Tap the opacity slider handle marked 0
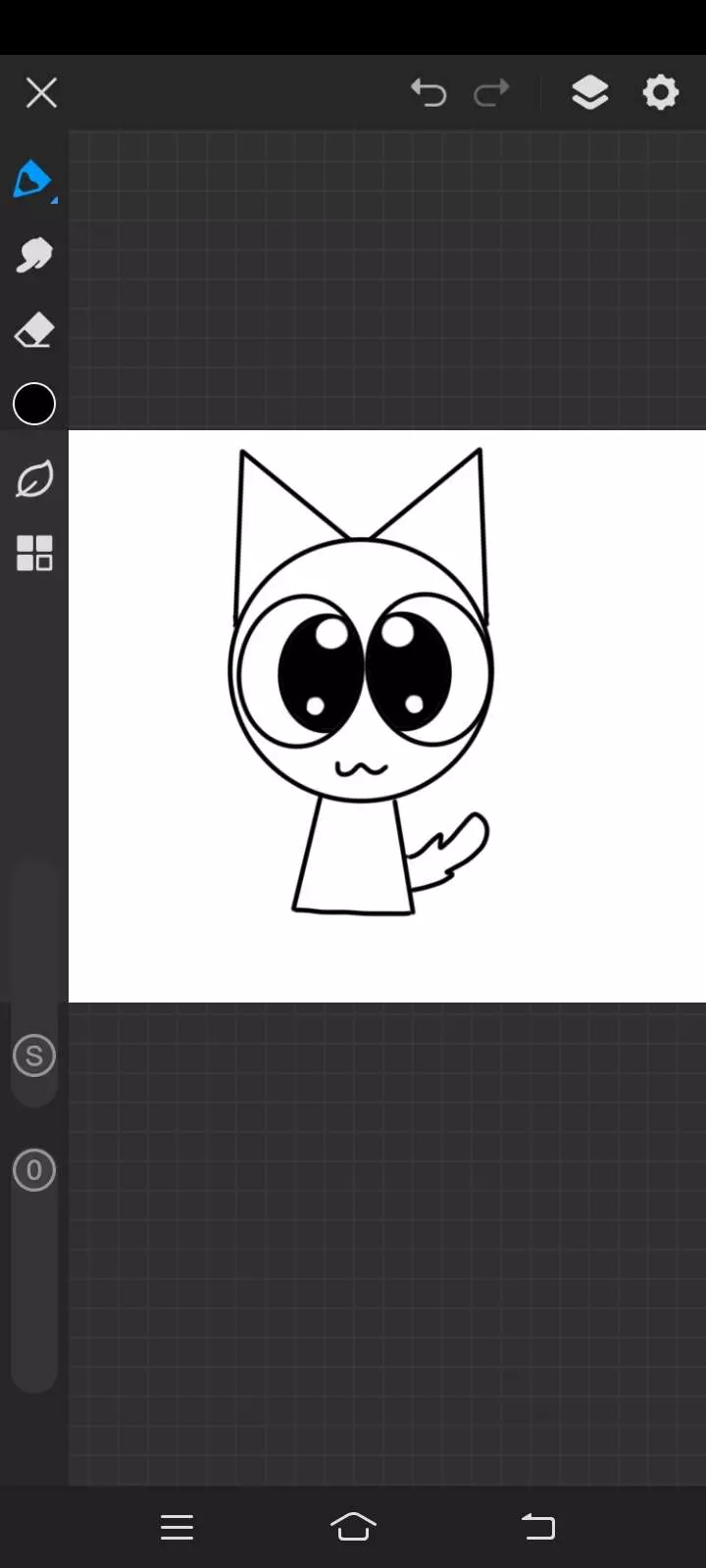Screen dimensions: 706x1568 pos(33,1170)
